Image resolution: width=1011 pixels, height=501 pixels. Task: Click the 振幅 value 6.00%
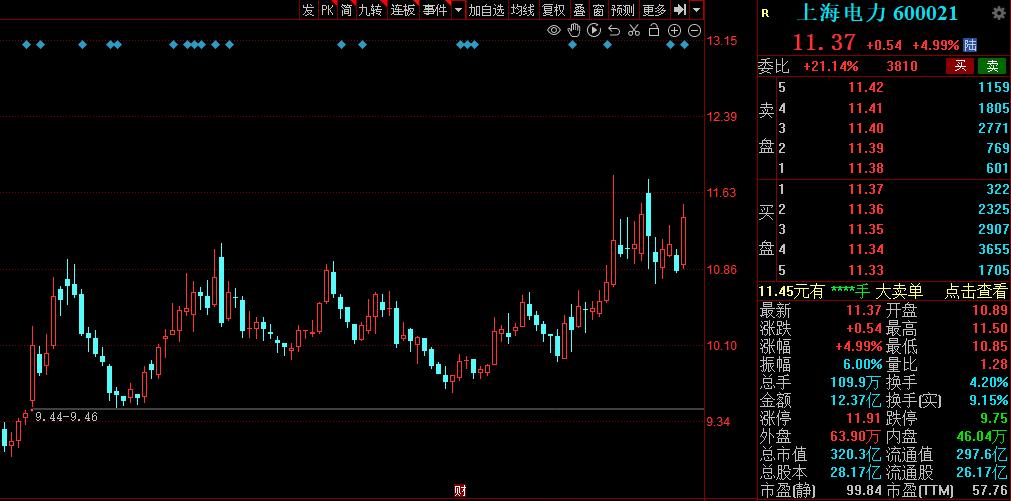coord(863,364)
